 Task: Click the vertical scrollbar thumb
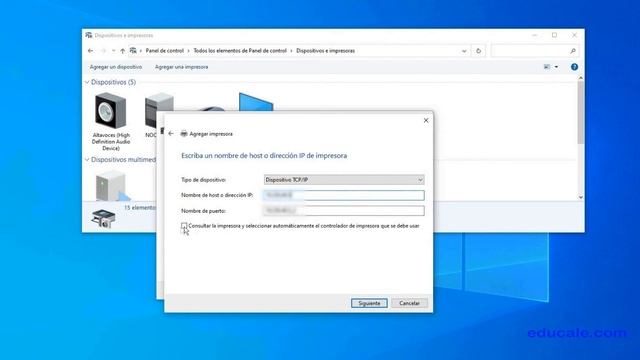(x=580, y=112)
